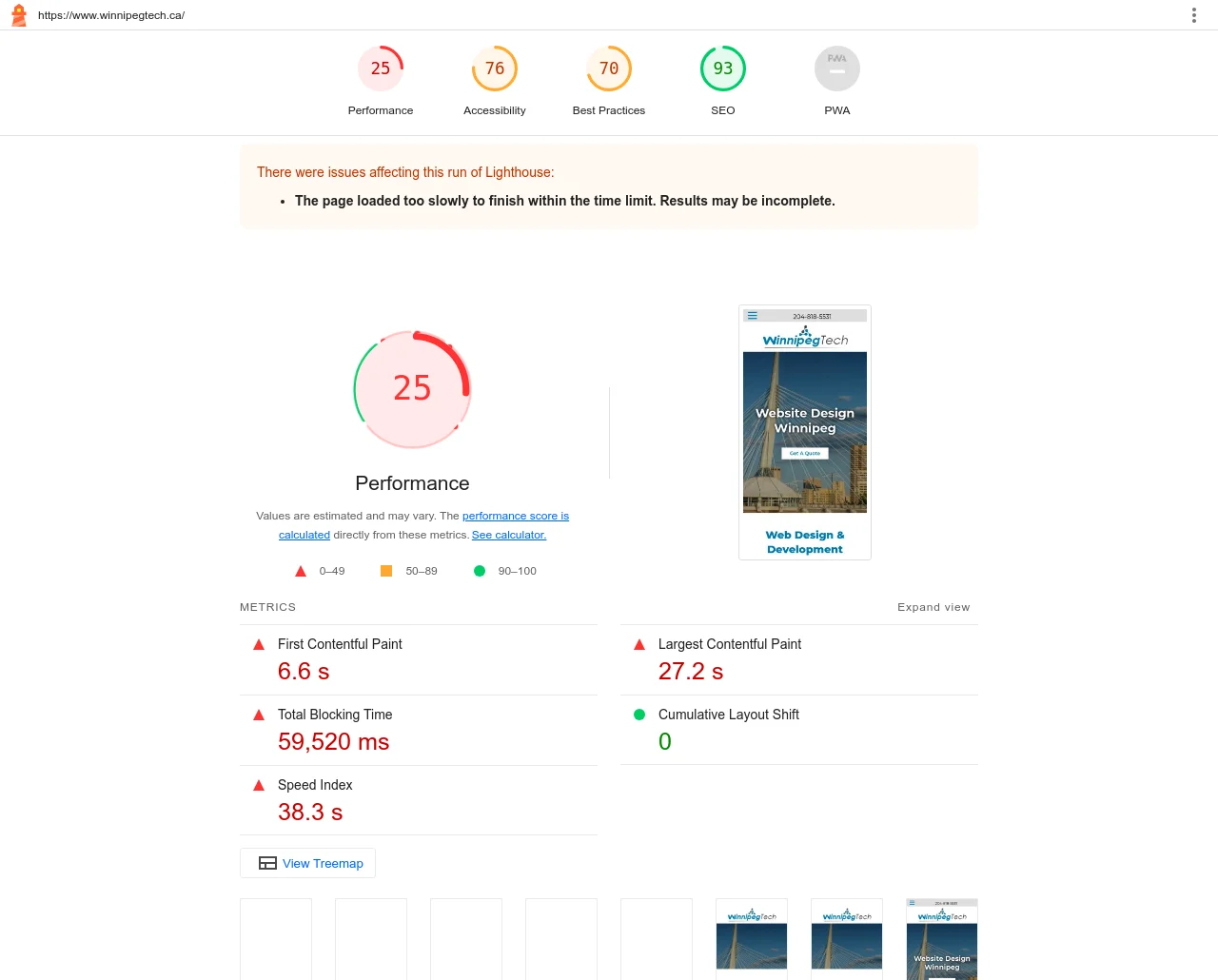Expand Largest Contentful Paint metric
The height and width of the screenshot is (980, 1218).
pos(729,644)
